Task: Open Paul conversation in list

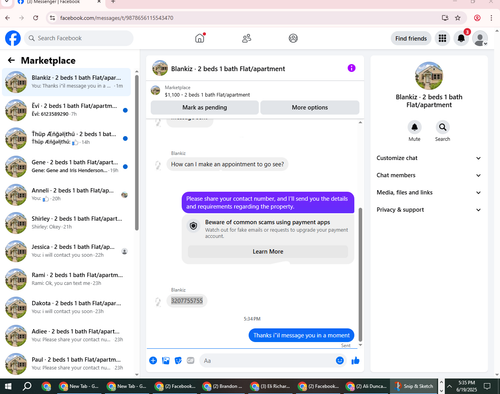Action: pos(66,364)
